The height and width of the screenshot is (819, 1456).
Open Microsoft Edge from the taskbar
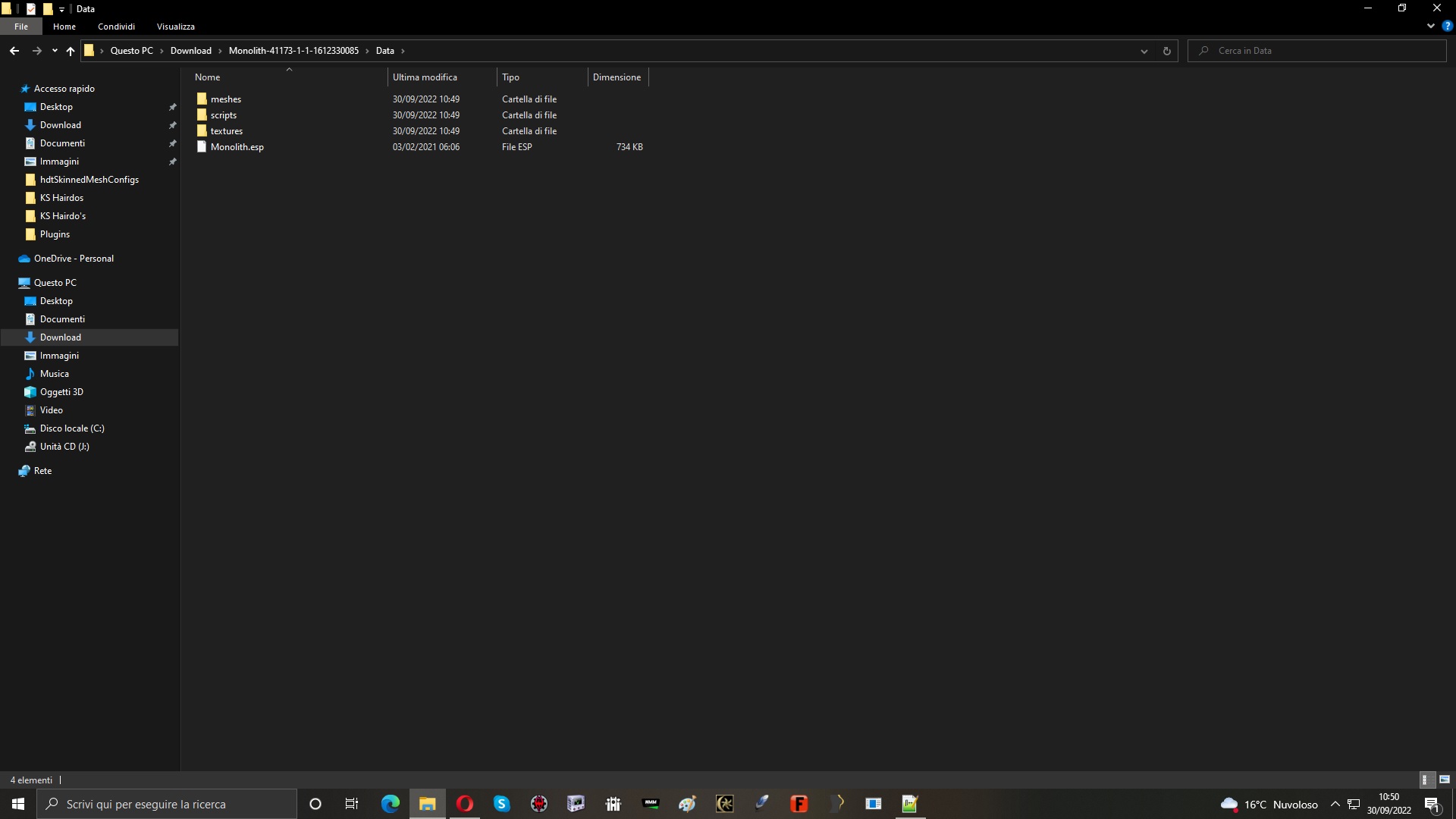point(390,804)
